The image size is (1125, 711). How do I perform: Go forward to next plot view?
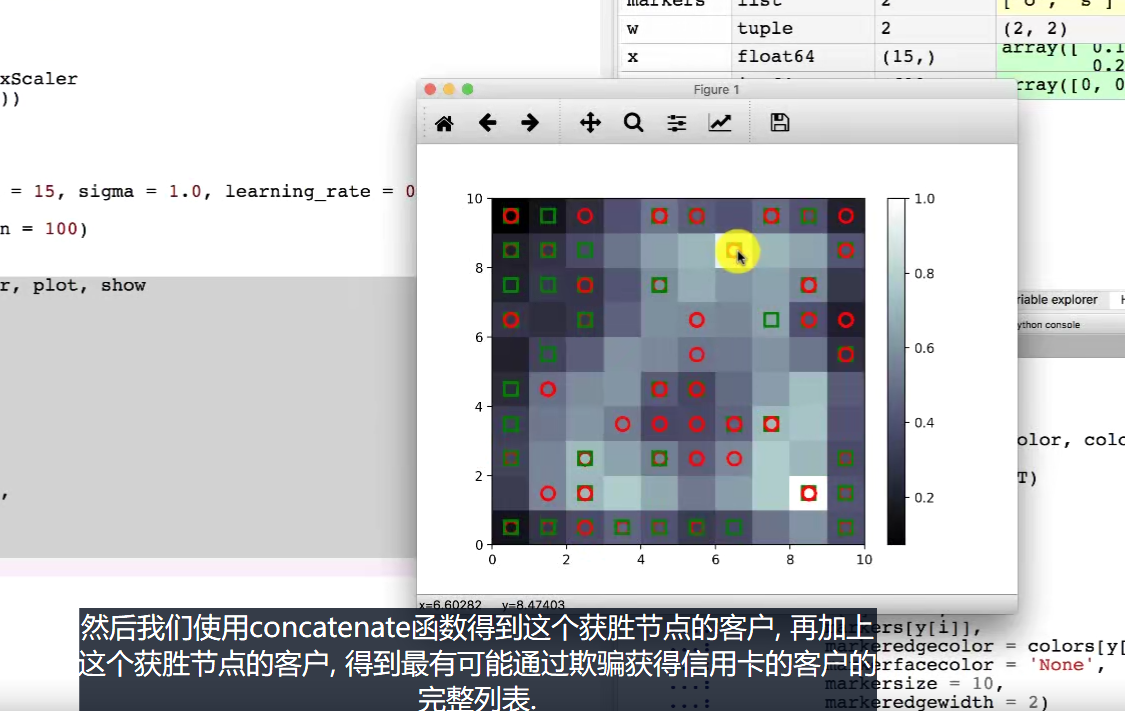pyautogui.click(x=530, y=123)
